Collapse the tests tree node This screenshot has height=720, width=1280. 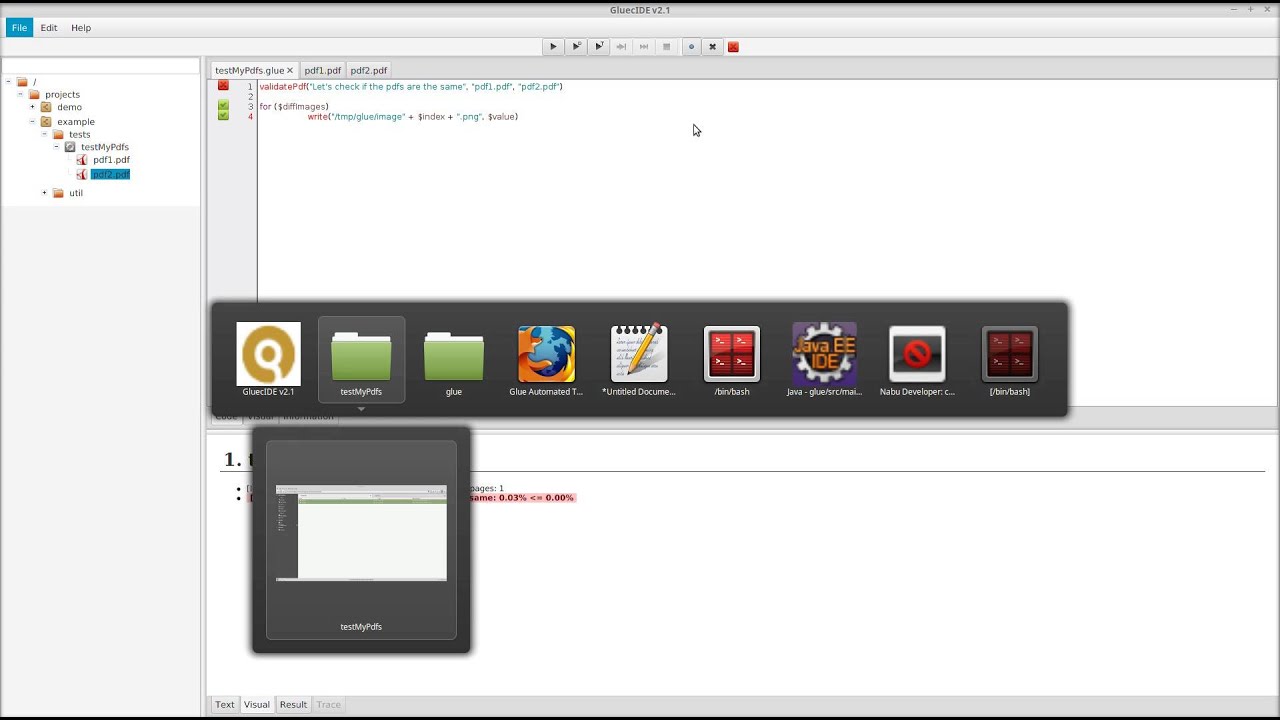click(44, 134)
